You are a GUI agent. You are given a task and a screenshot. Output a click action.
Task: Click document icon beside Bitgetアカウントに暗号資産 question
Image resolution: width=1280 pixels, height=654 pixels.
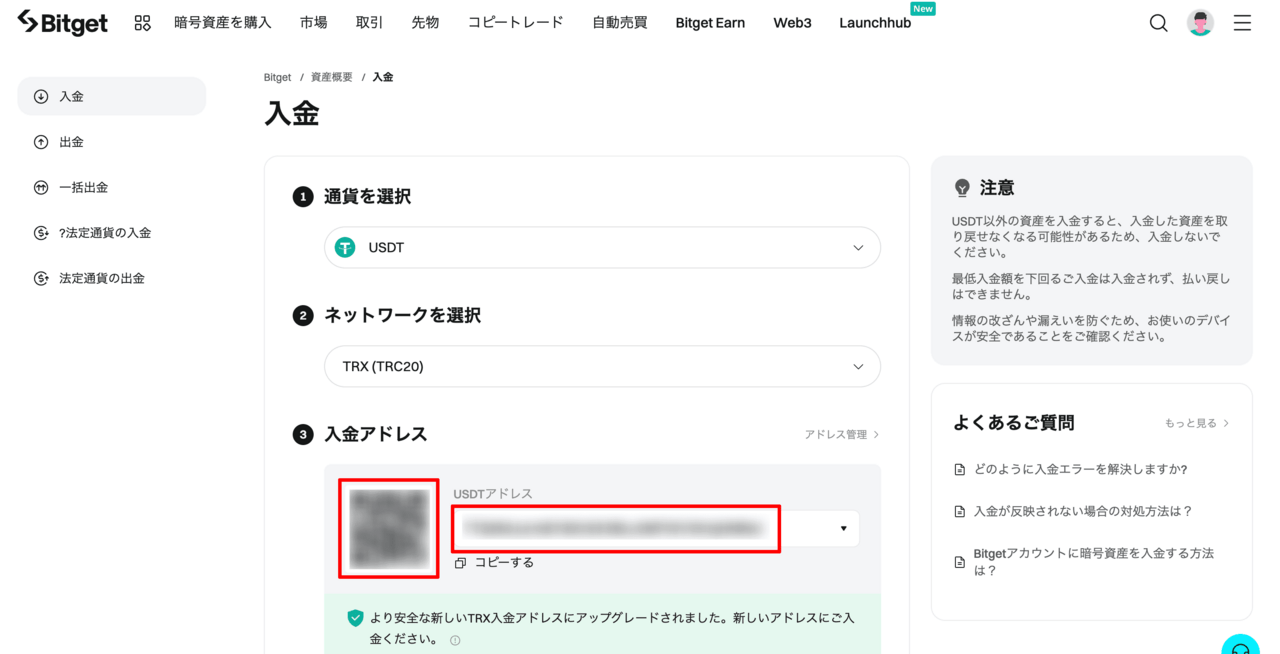(x=960, y=562)
